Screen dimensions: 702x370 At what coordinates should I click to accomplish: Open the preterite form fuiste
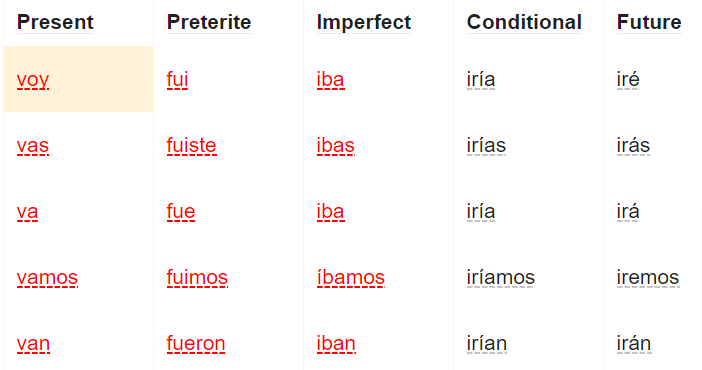(192, 146)
